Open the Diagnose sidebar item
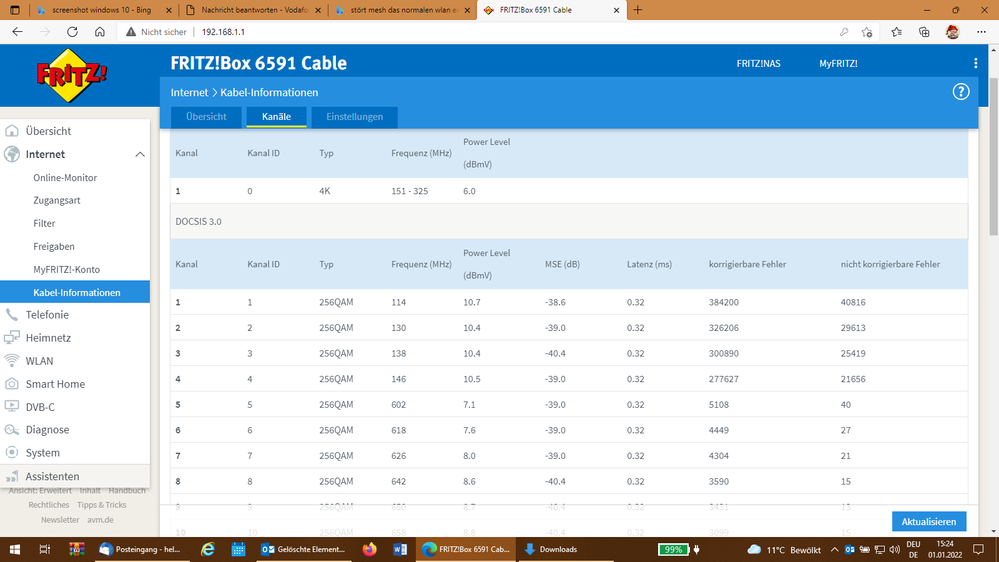 coord(47,430)
